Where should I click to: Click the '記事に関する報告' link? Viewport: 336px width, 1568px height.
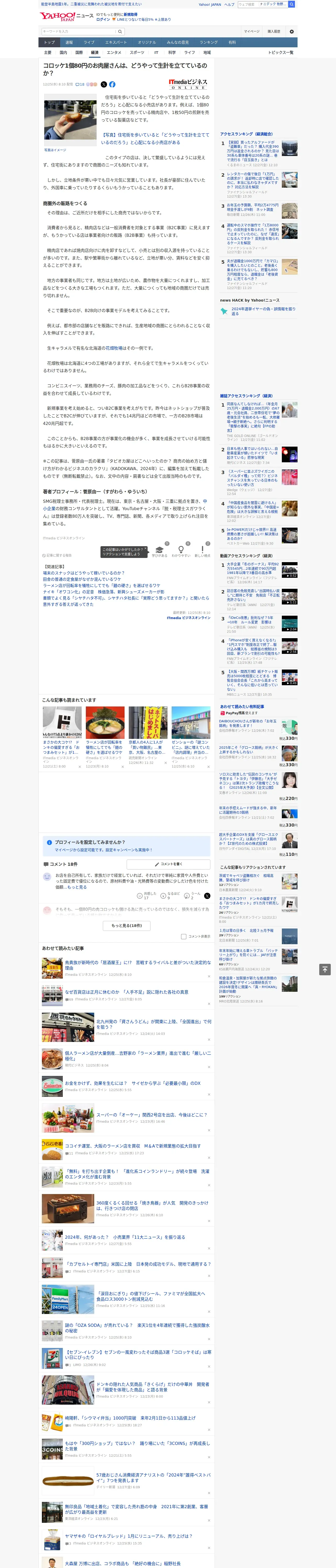click(57, 555)
